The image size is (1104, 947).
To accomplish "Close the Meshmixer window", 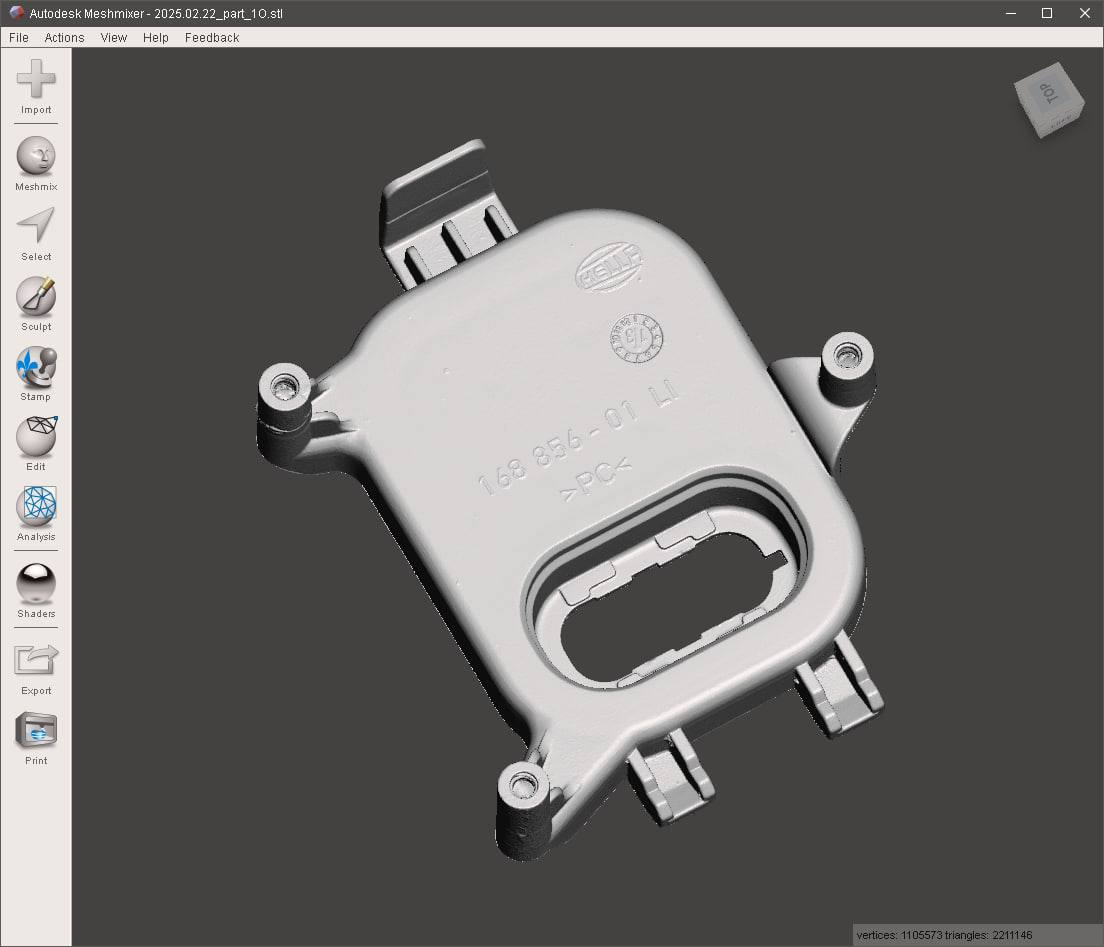I will click(1084, 13).
